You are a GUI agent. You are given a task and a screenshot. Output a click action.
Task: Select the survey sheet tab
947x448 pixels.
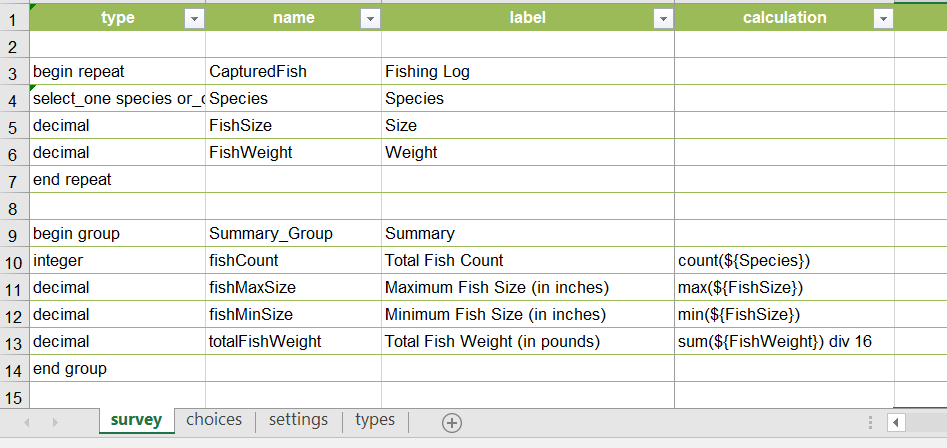136,420
